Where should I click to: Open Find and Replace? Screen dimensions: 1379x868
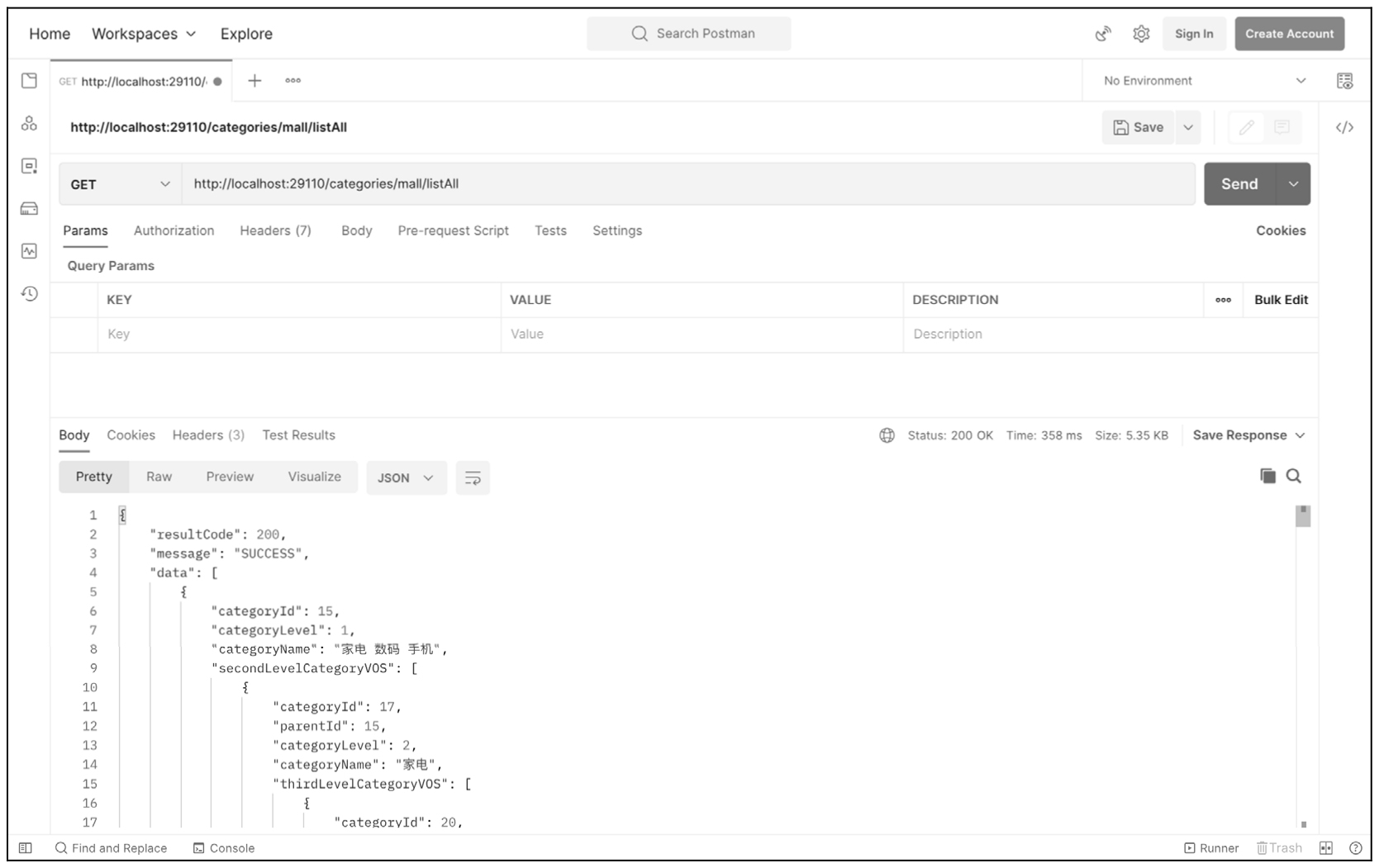tap(111, 848)
